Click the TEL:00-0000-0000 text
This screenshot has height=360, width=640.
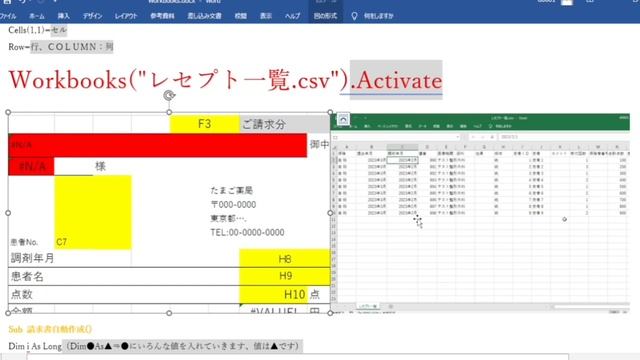point(247,233)
